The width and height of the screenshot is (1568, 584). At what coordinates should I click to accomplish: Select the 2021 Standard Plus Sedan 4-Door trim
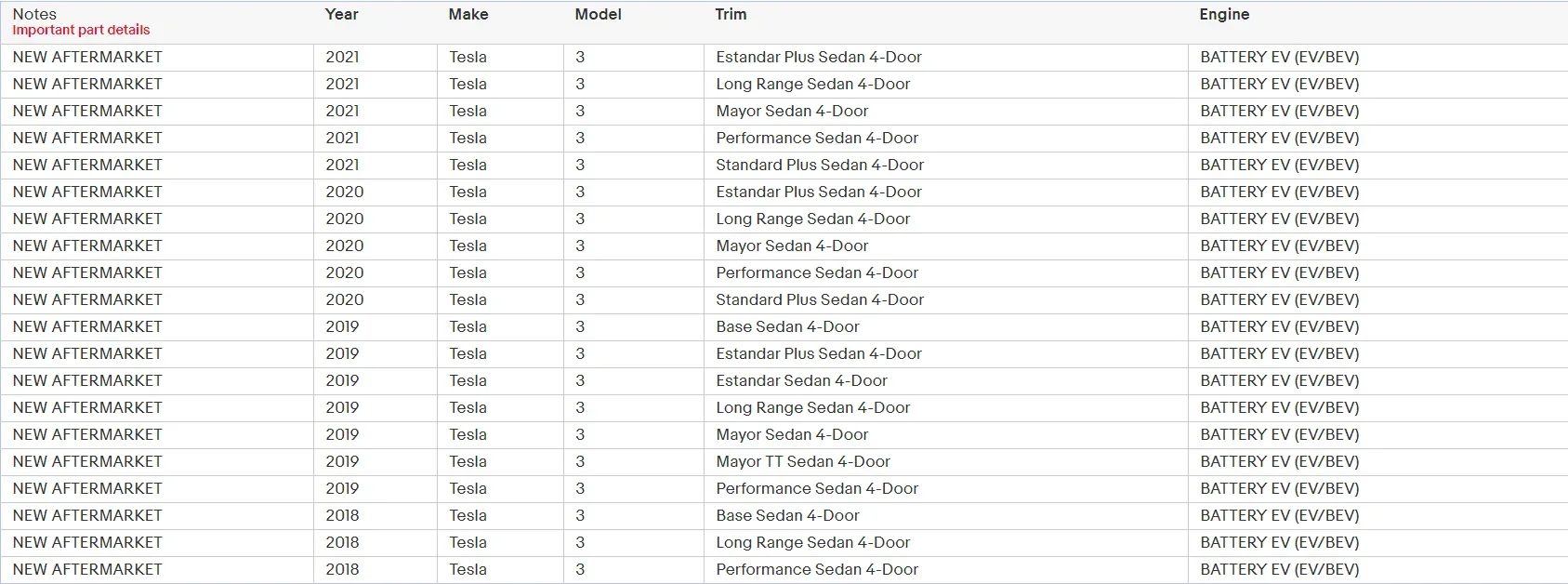(820, 165)
